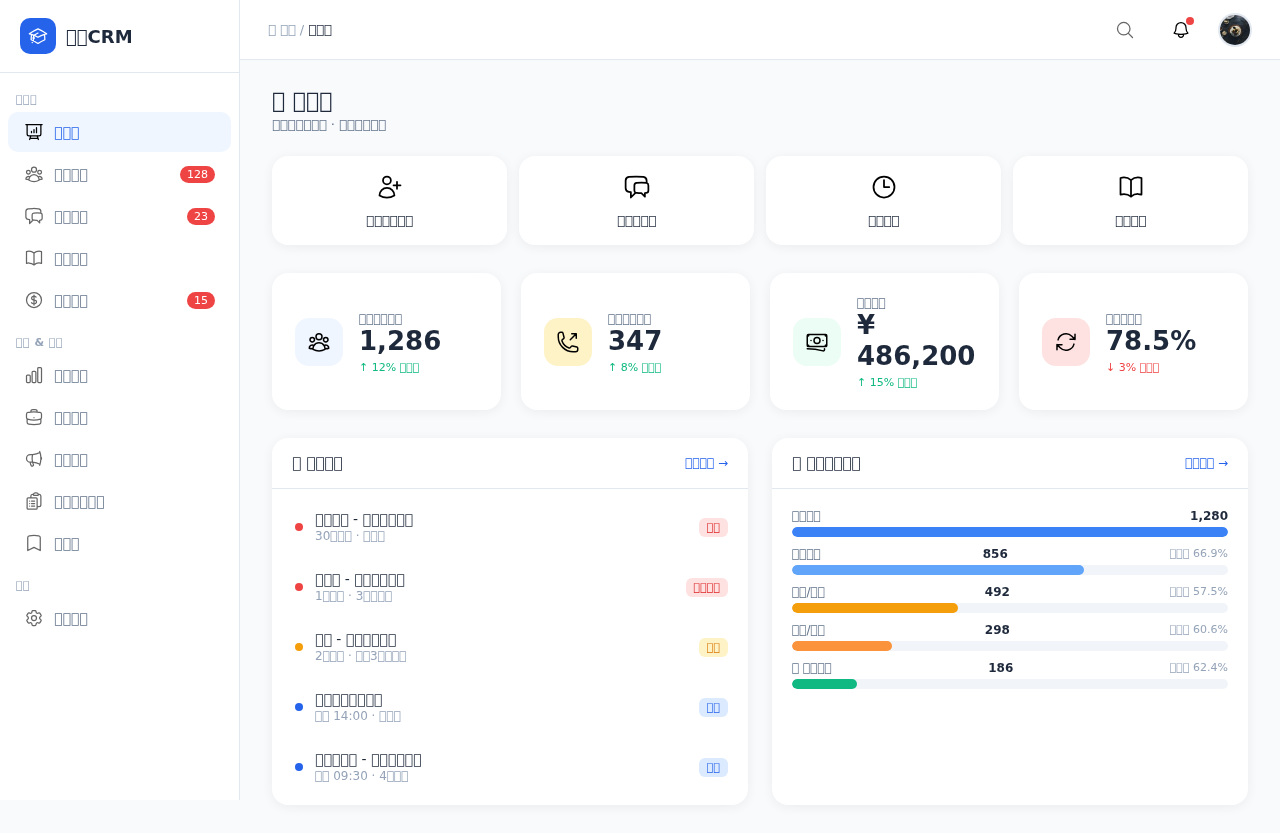
Task: Open the sidebar clipboard icon item
Action: pyautogui.click(x=119, y=501)
